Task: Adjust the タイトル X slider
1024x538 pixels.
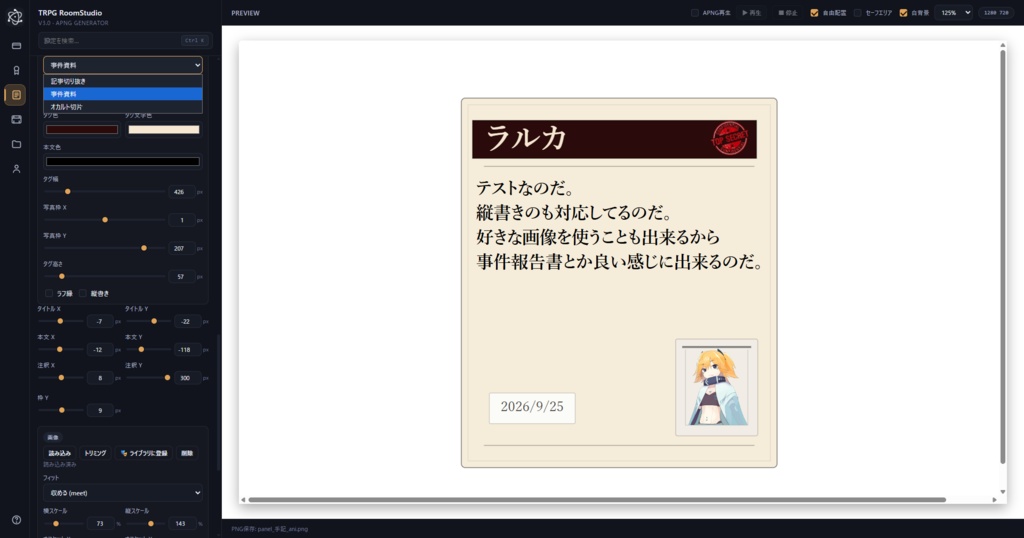Action: [60, 321]
